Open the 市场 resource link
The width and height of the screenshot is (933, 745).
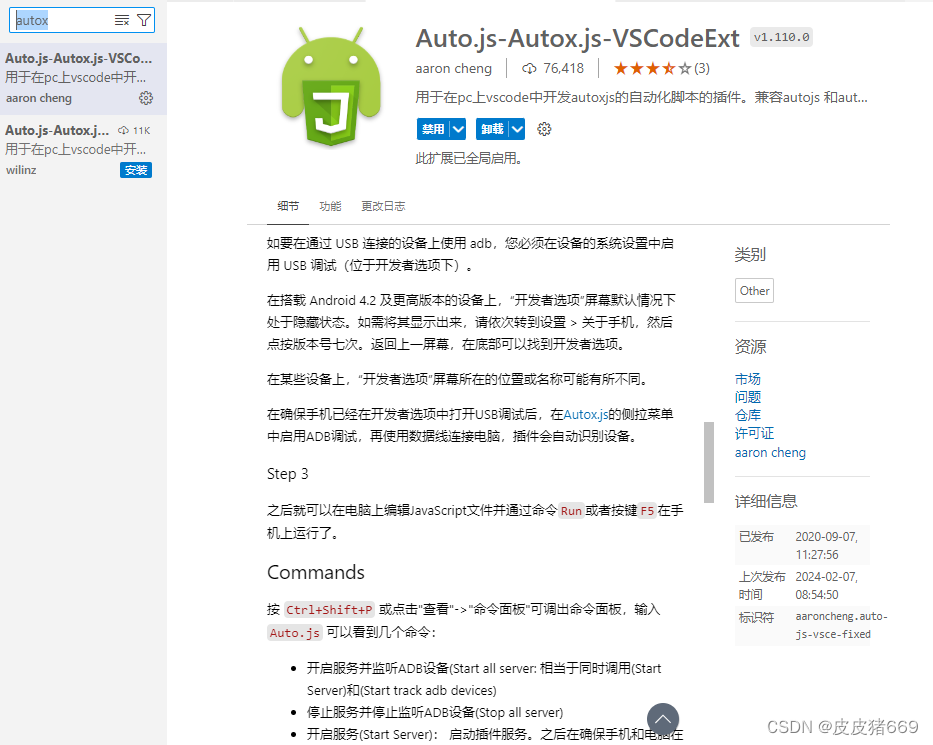click(747, 378)
